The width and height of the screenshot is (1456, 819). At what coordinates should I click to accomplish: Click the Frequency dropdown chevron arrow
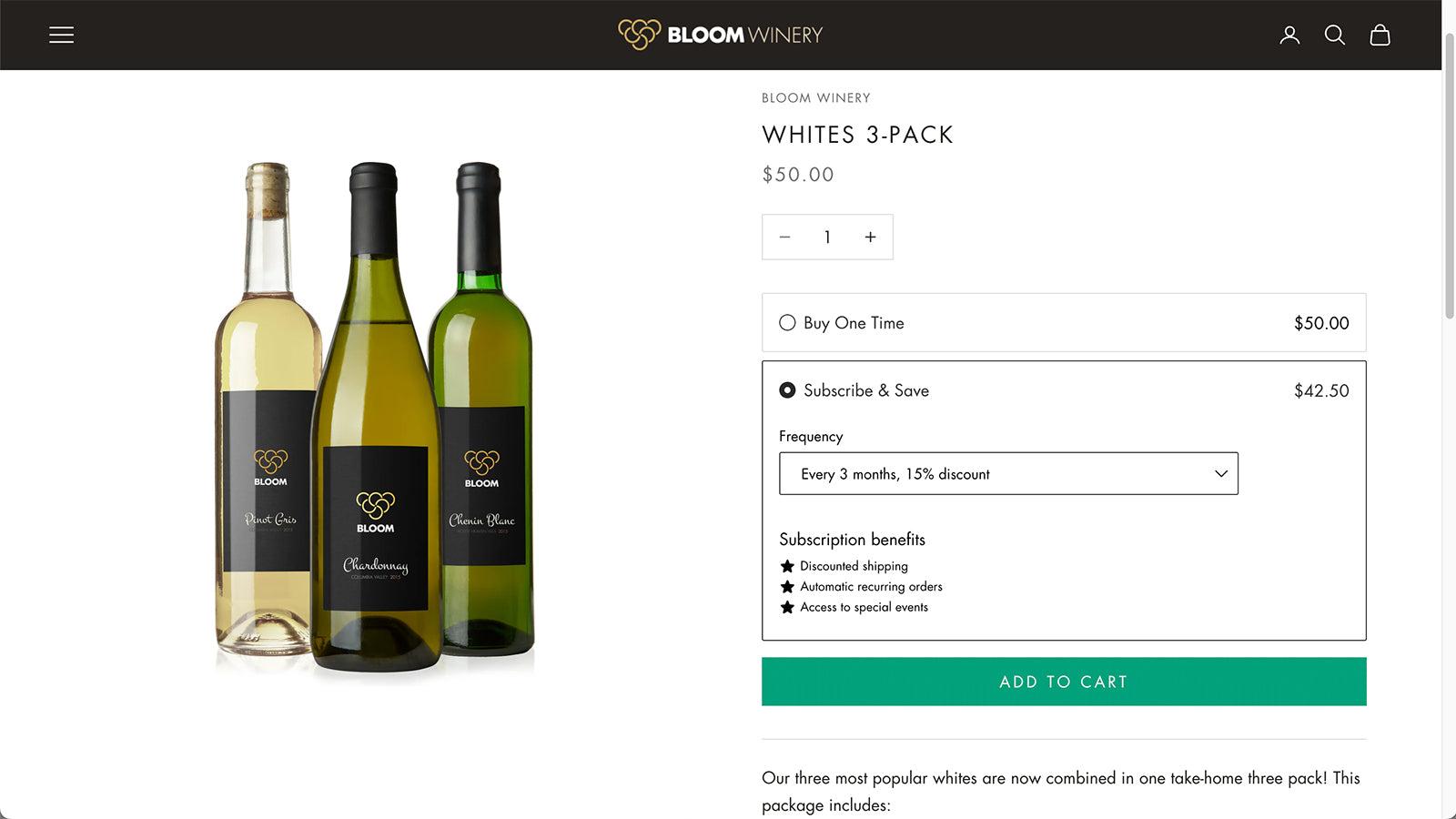(x=1219, y=473)
